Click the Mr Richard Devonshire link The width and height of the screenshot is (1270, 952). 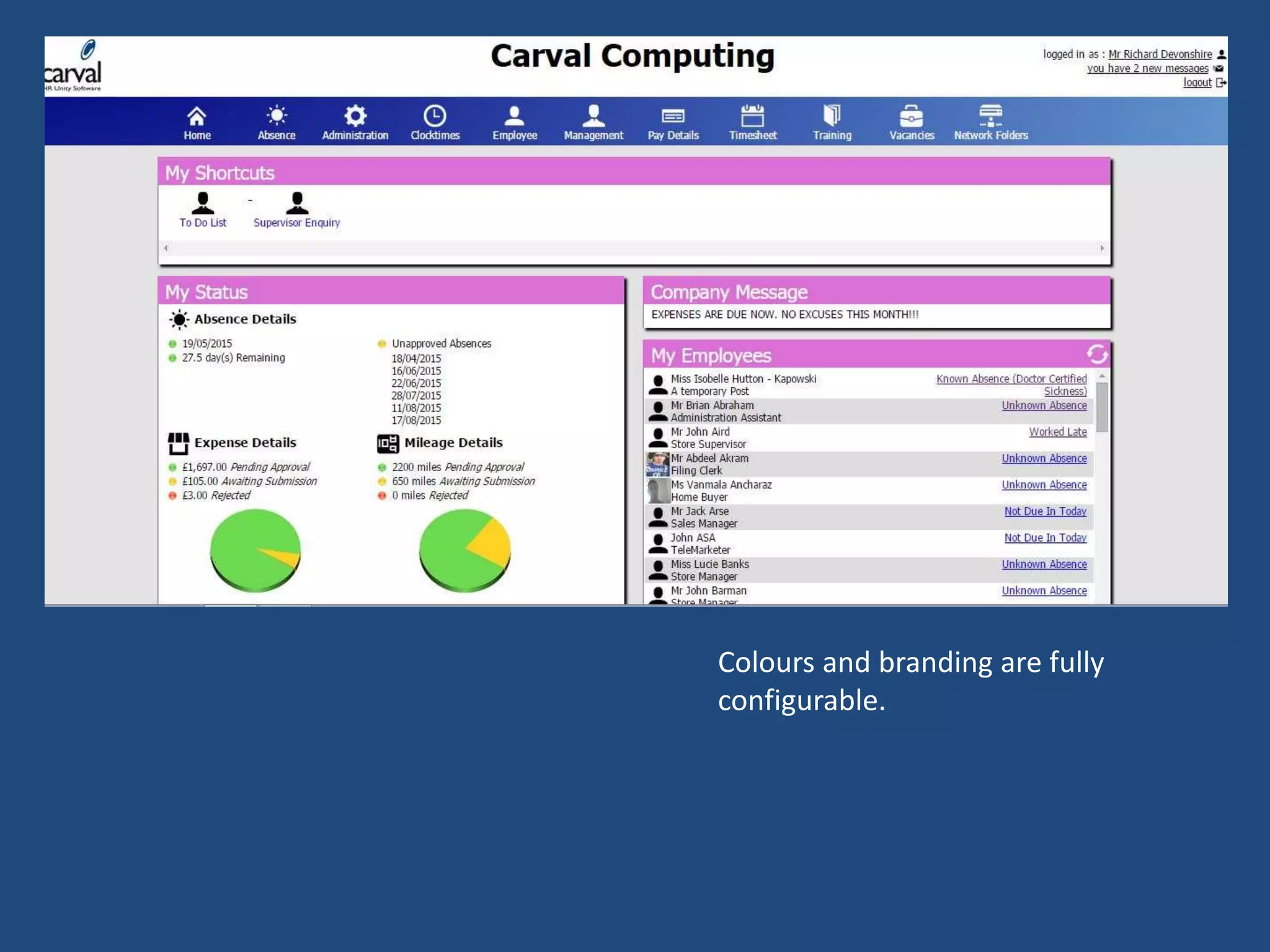[x=1160, y=55]
